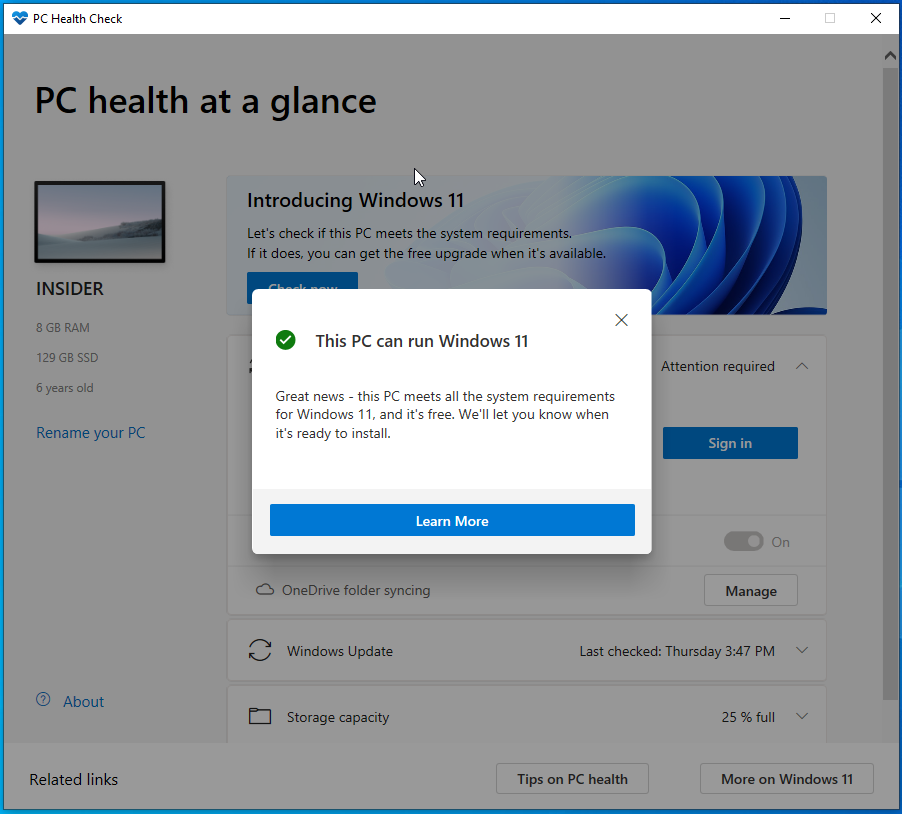Click Rename your PC link

pyautogui.click(x=91, y=433)
